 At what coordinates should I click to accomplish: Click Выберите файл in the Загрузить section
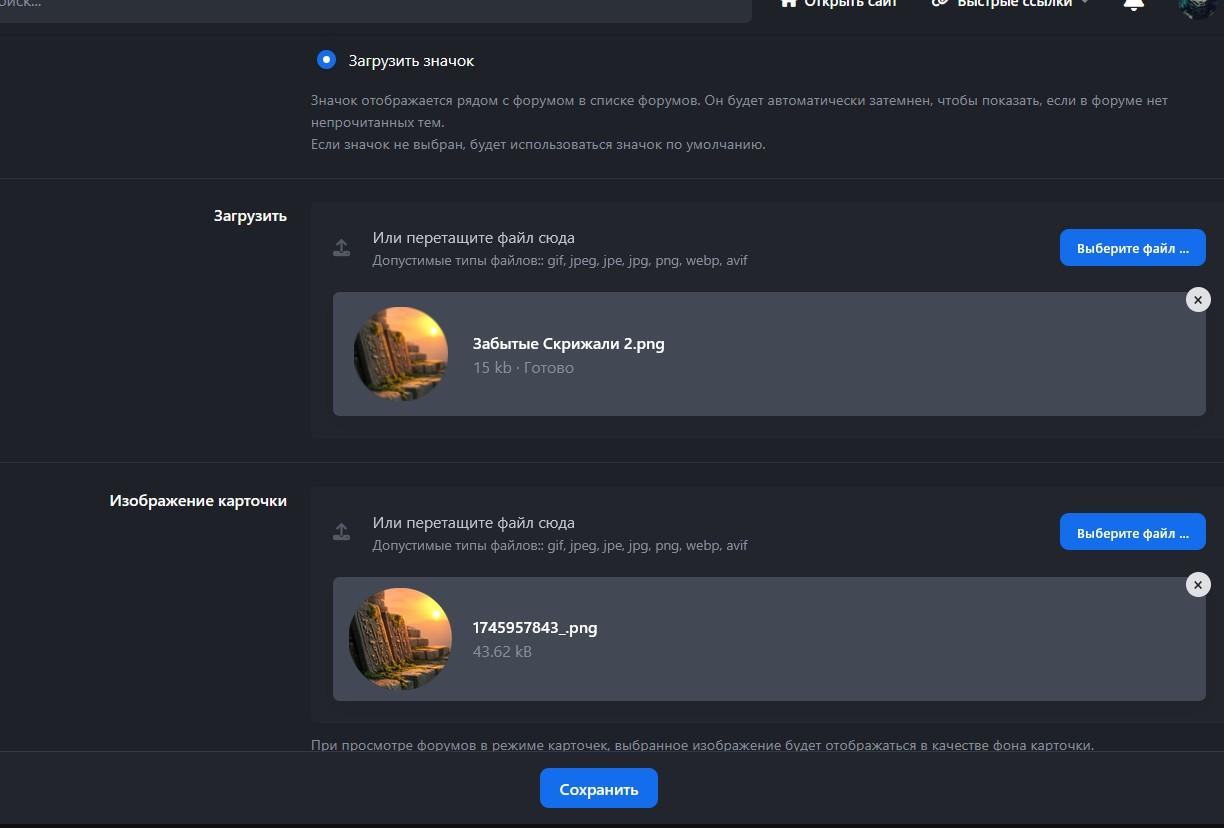point(1132,248)
